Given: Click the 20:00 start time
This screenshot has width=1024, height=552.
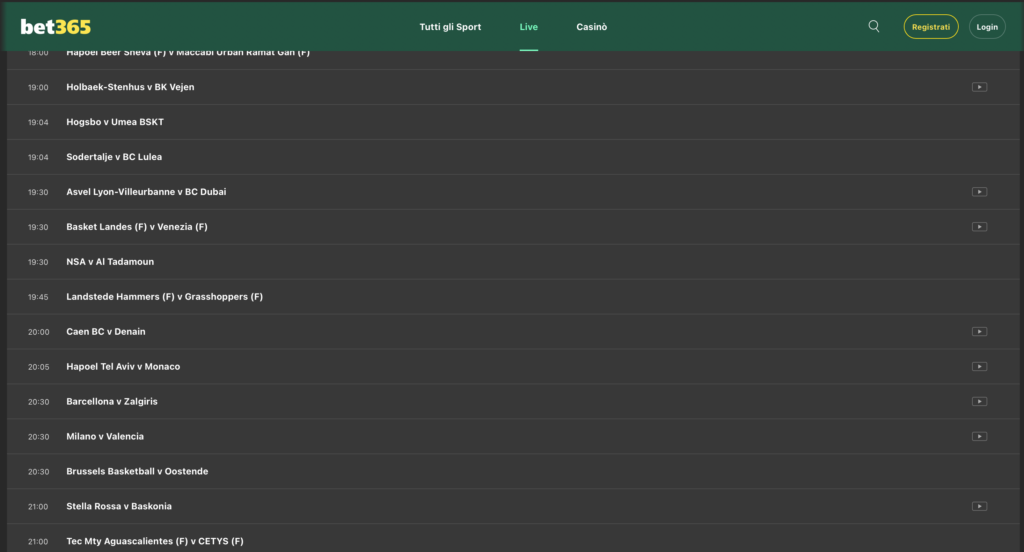Looking at the screenshot, I should pyautogui.click(x=39, y=332).
